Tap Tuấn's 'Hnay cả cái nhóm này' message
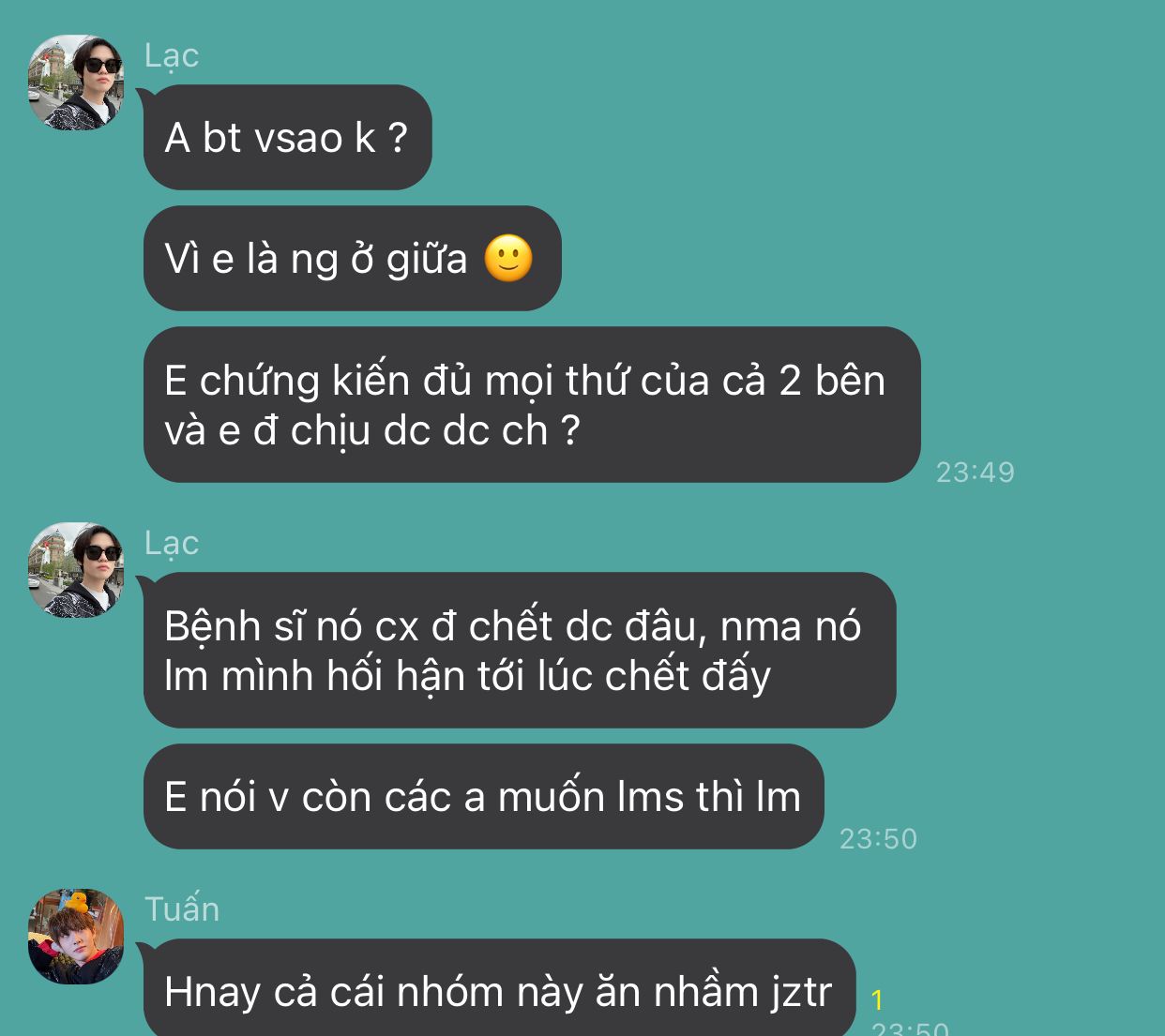The height and width of the screenshot is (1036, 1165). pos(499,988)
